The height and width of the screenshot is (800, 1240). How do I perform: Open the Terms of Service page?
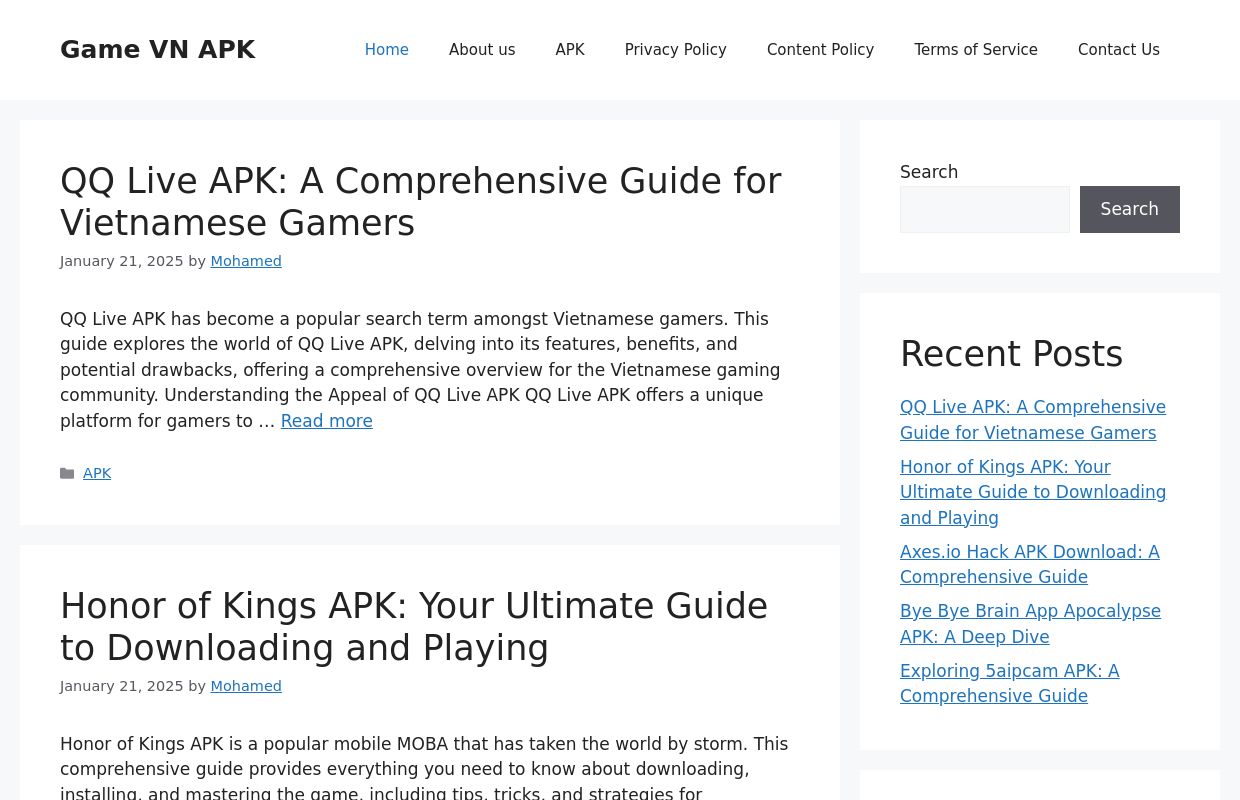coord(975,50)
